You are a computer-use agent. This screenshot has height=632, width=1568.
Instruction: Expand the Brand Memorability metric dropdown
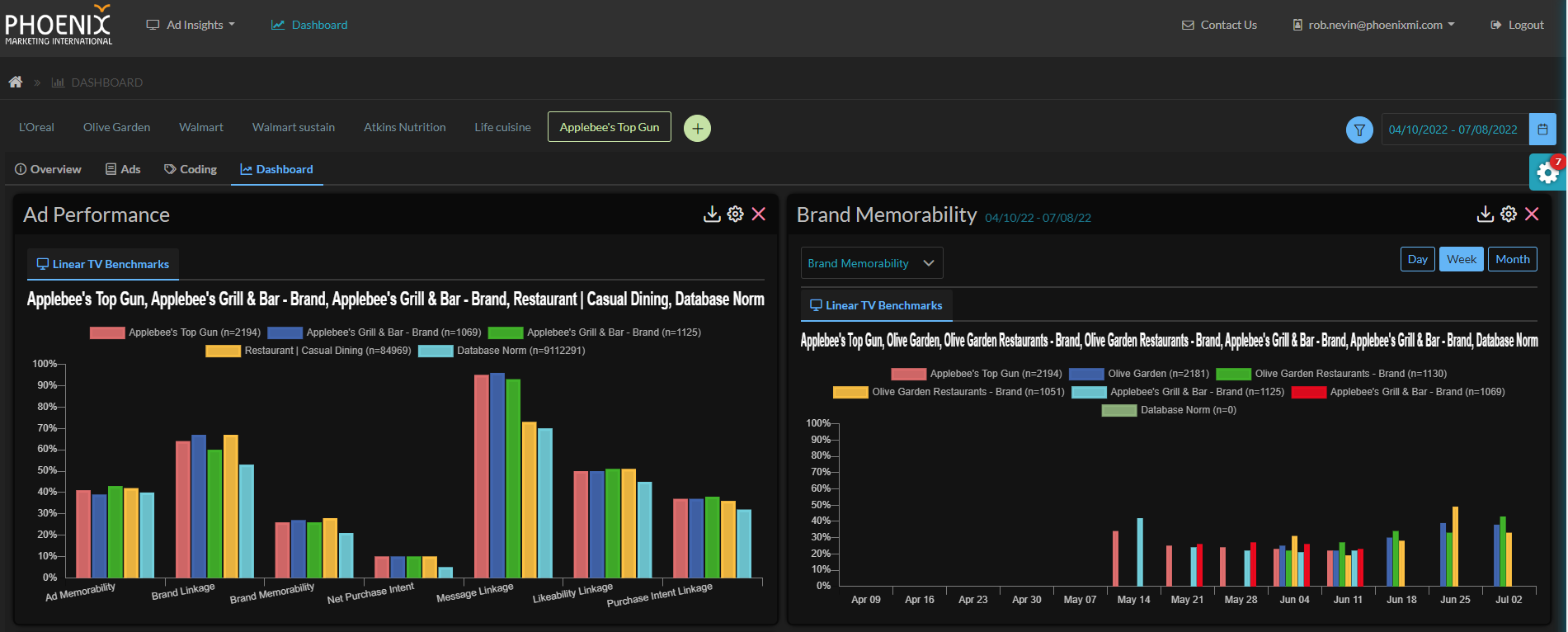point(872,263)
